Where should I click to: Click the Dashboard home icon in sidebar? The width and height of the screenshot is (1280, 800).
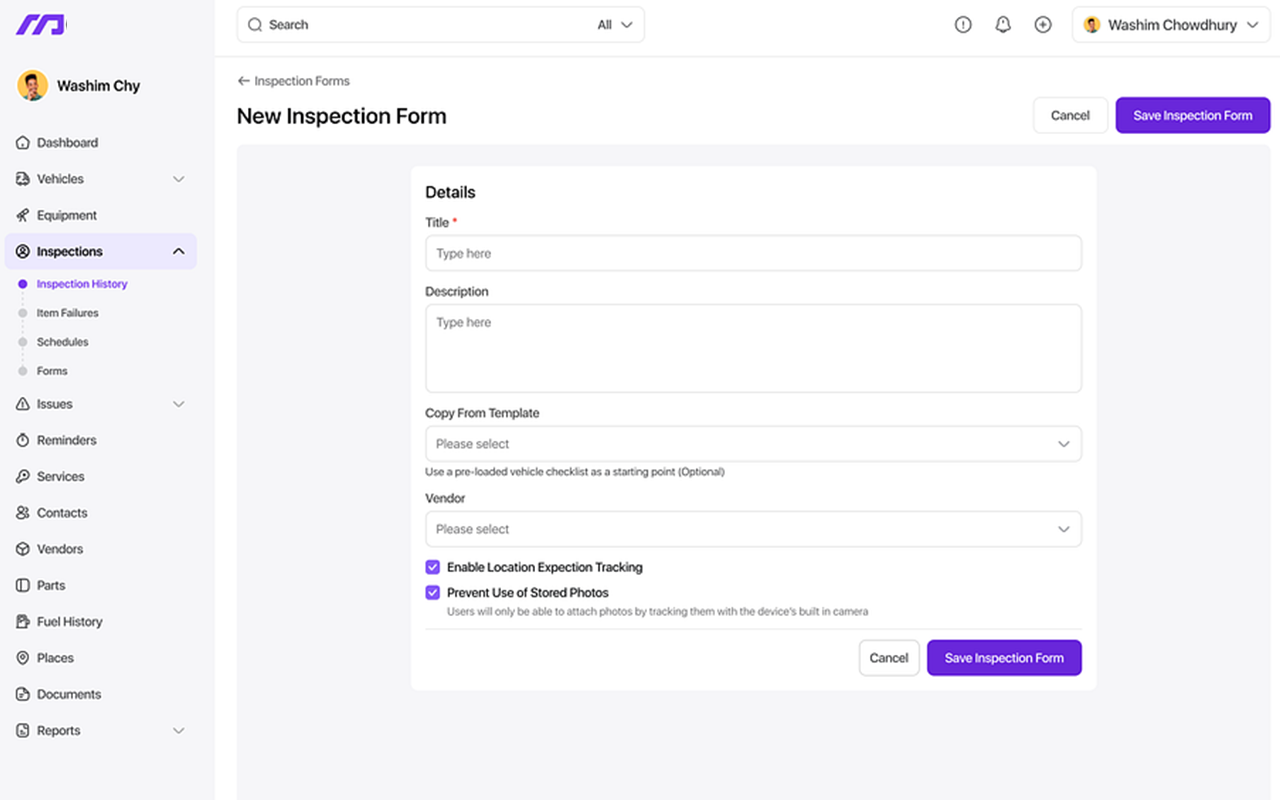(x=23, y=143)
